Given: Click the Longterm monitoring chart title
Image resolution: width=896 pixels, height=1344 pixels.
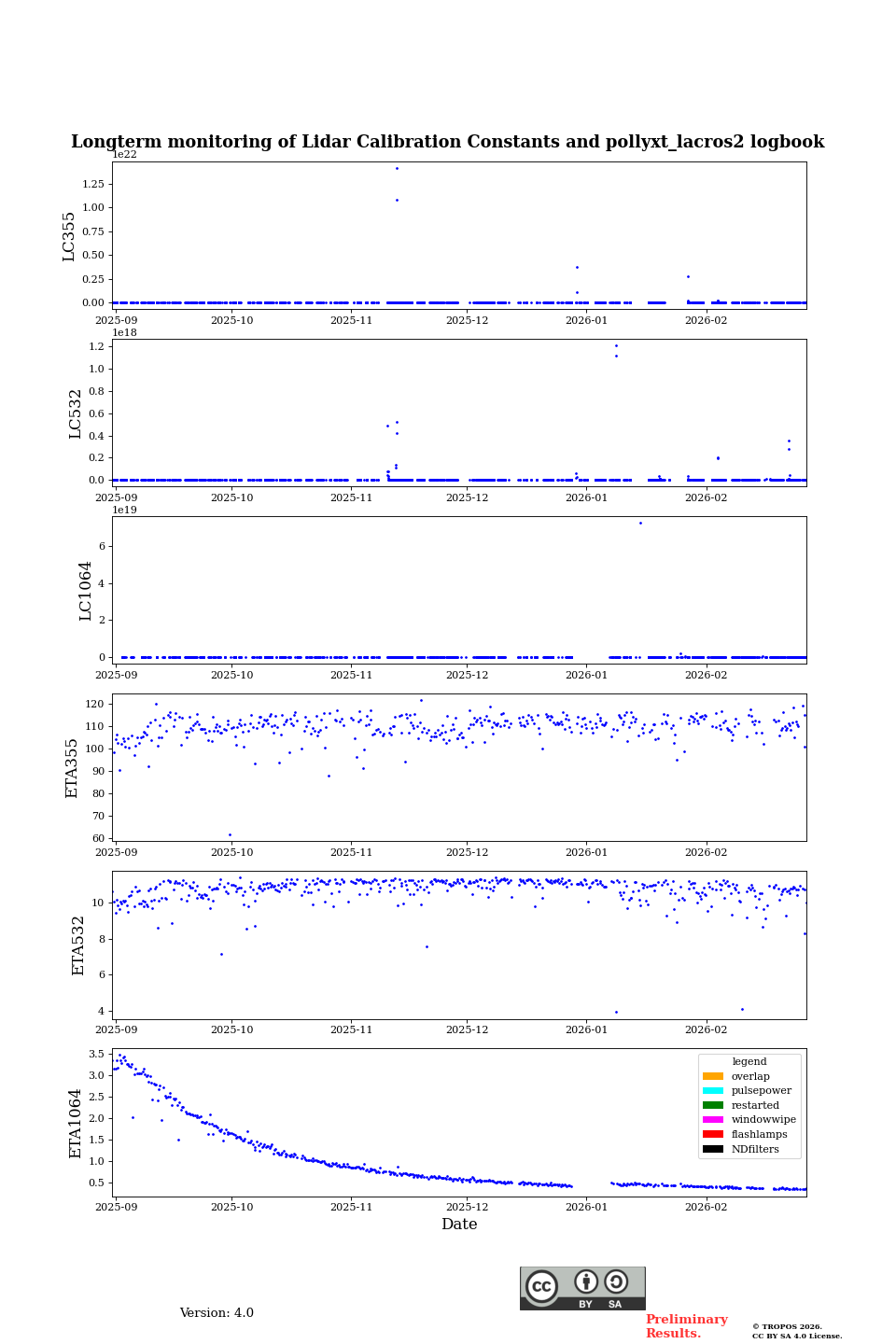Looking at the screenshot, I should [448, 142].
